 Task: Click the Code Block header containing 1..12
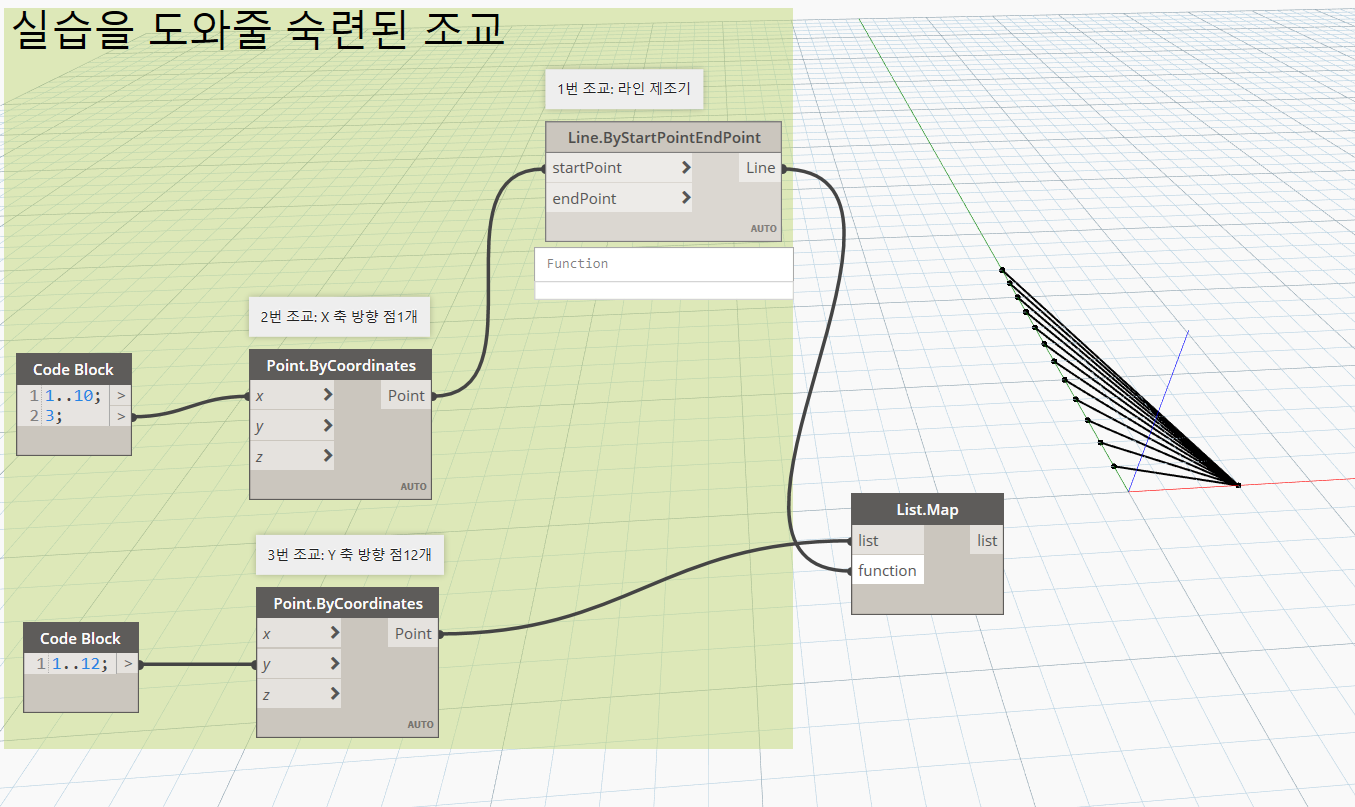pos(81,638)
